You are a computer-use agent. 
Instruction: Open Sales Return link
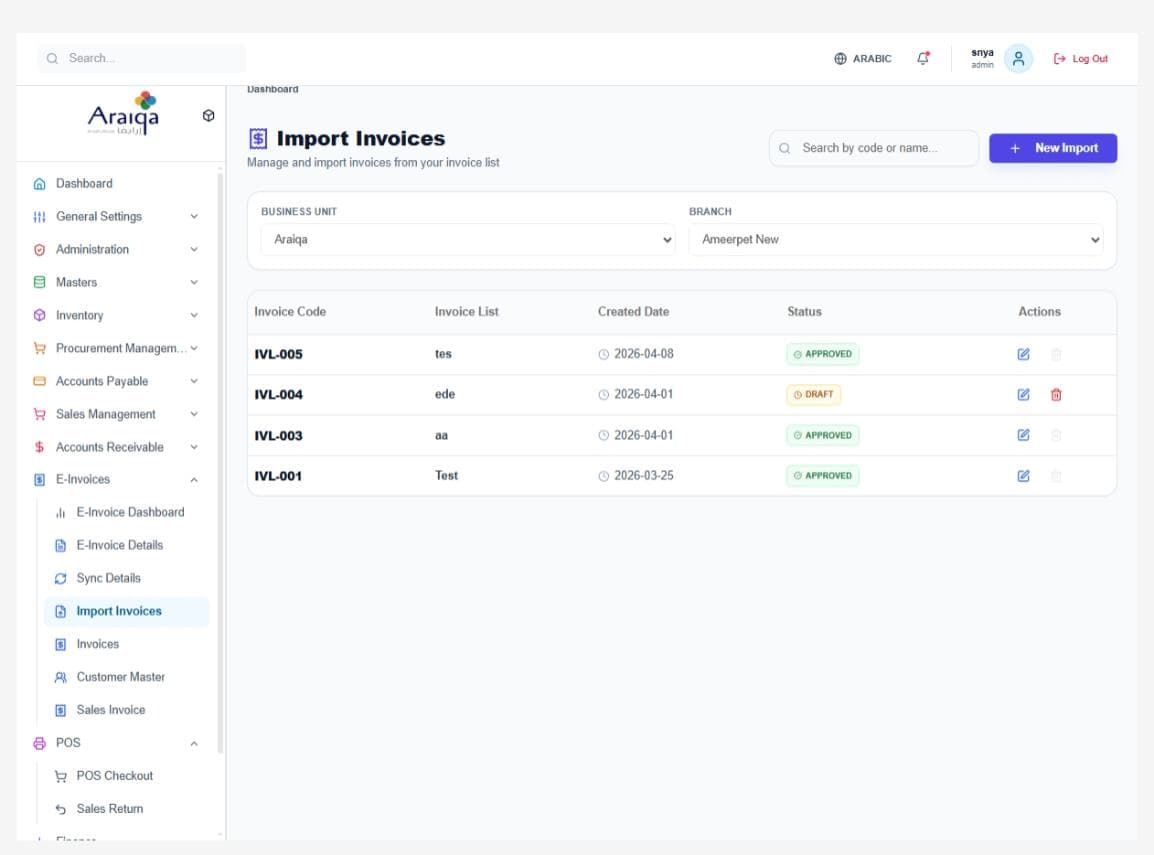click(x=127, y=809)
